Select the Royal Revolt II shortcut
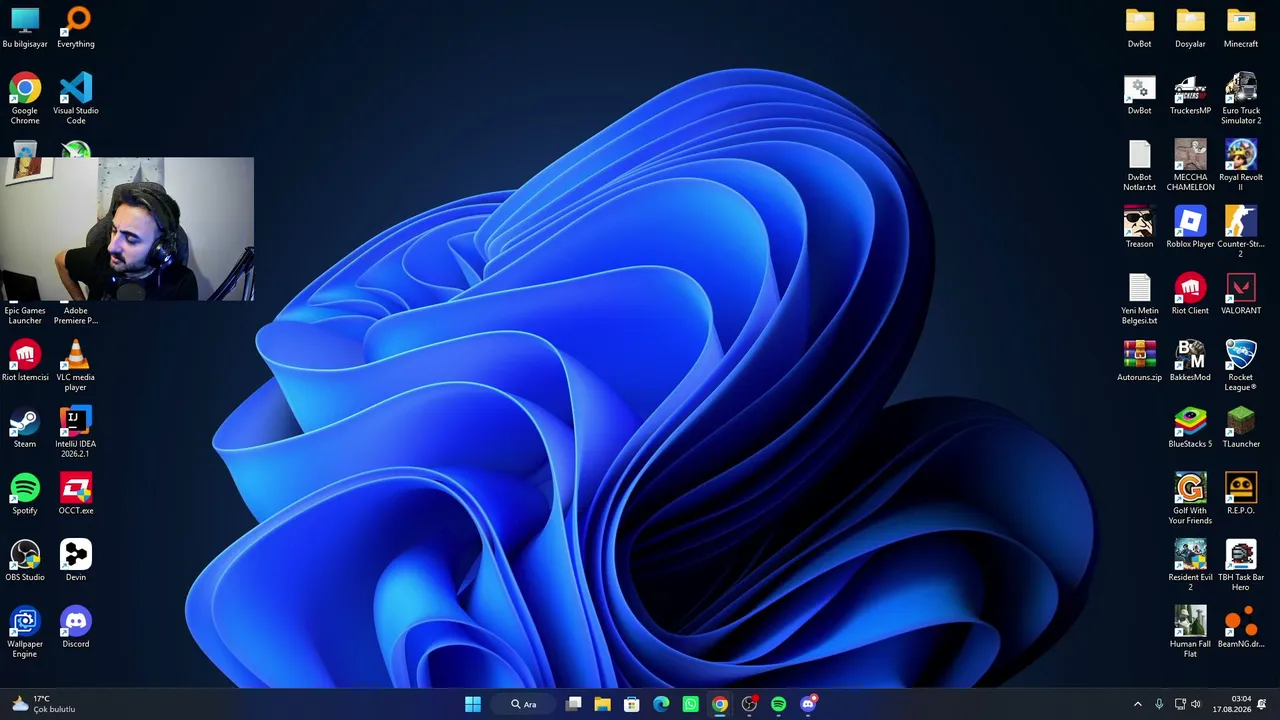The width and height of the screenshot is (1280, 720). 1241,166
